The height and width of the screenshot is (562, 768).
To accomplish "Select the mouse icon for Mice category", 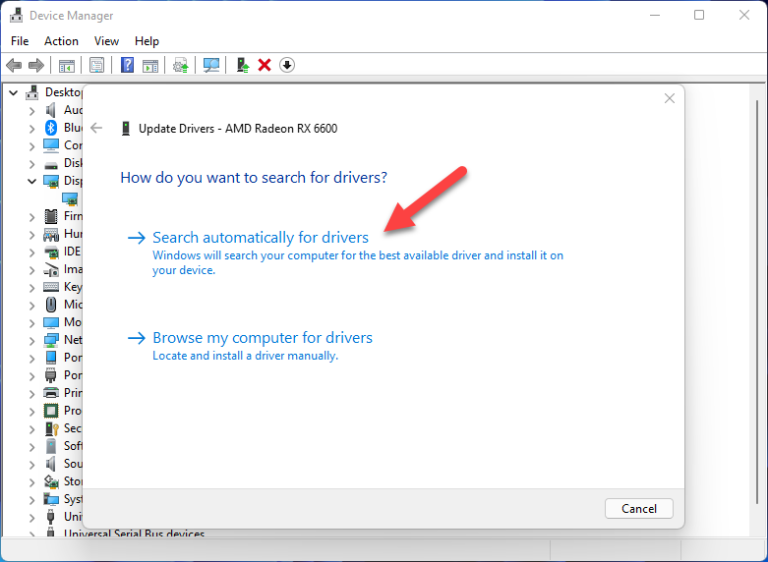I will click(51, 305).
